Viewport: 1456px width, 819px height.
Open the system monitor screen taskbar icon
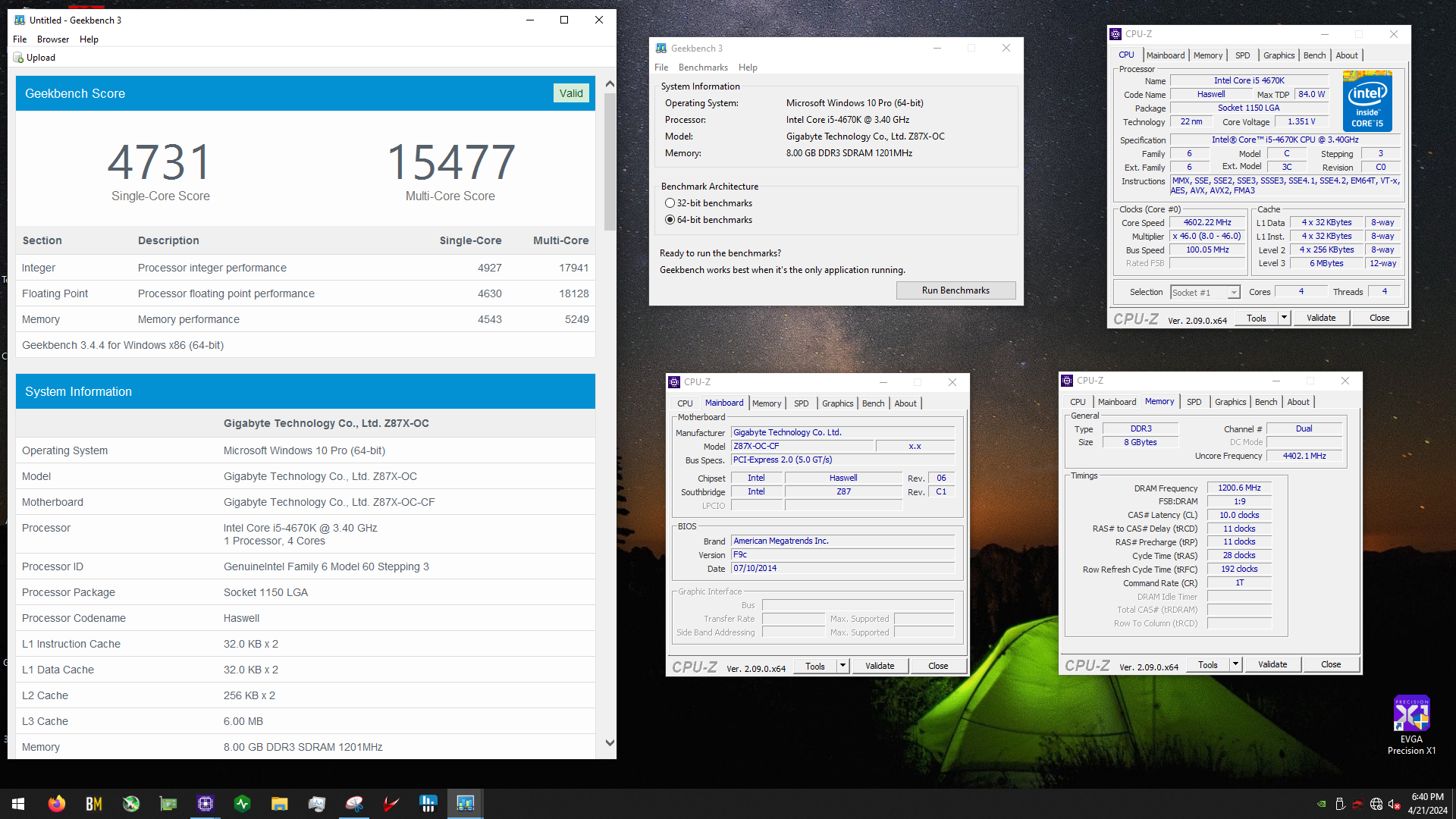point(317,804)
